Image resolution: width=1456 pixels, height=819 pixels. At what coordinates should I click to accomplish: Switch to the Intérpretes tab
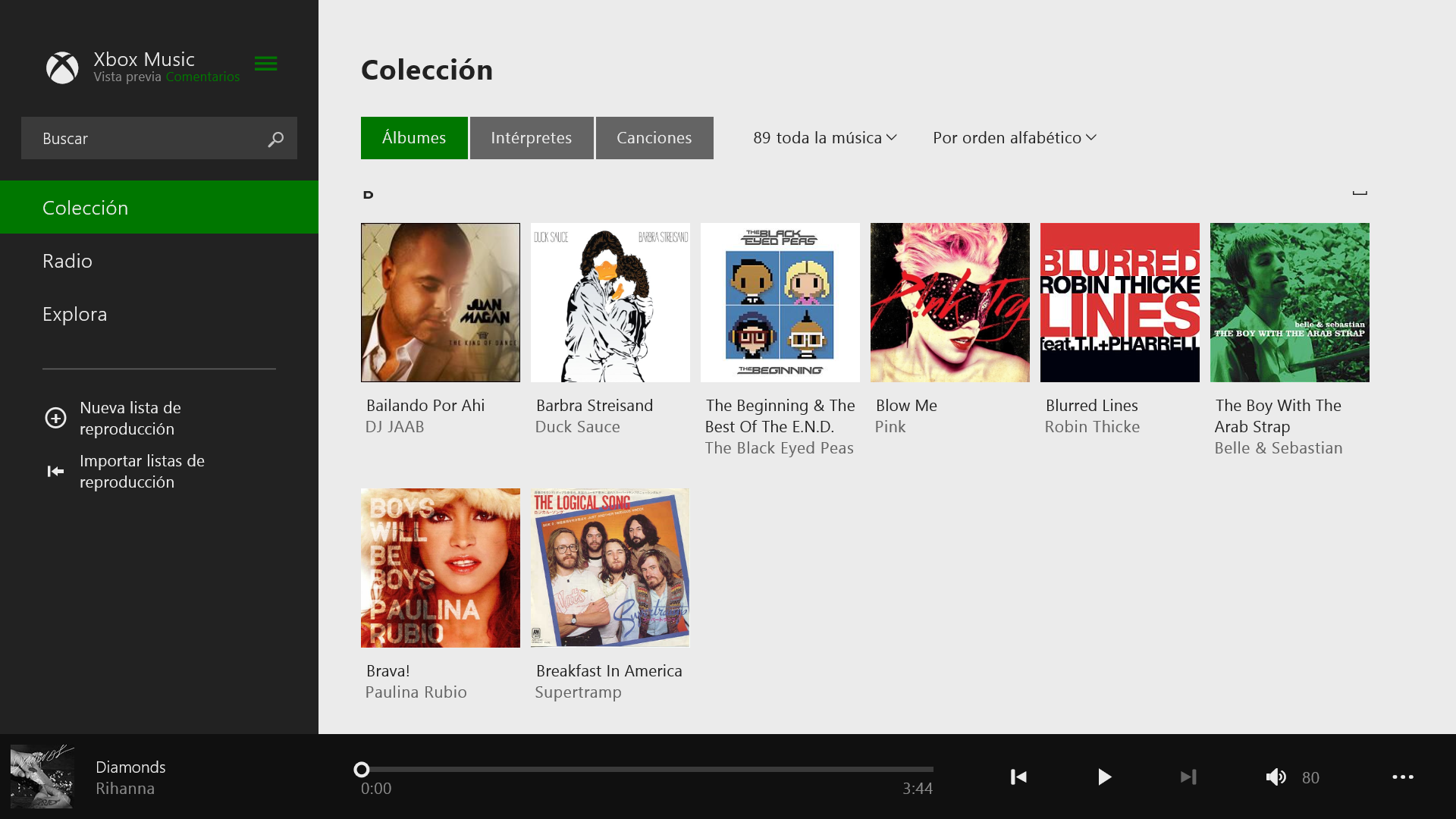pos(531,138)
